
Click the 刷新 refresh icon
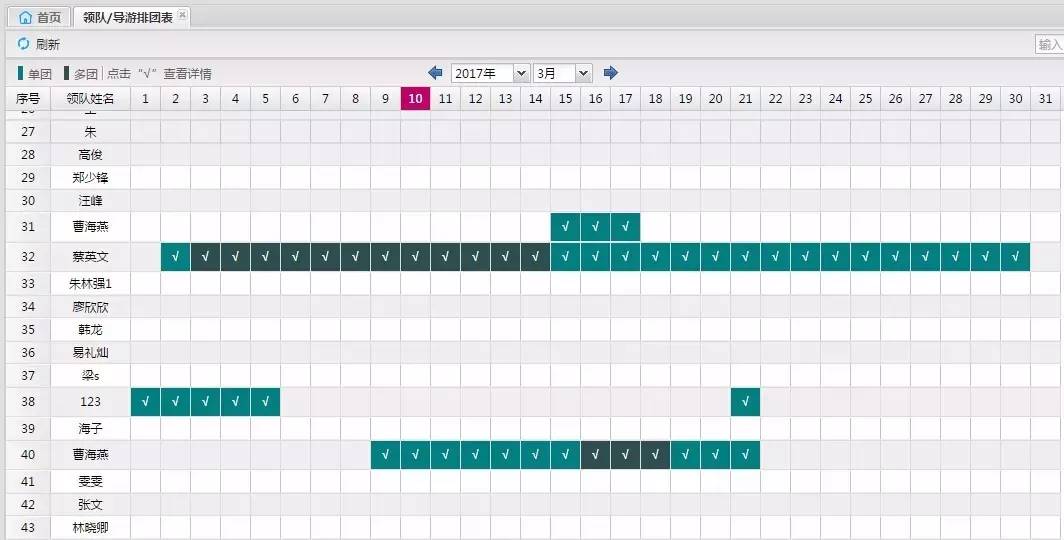coord(24,44)
